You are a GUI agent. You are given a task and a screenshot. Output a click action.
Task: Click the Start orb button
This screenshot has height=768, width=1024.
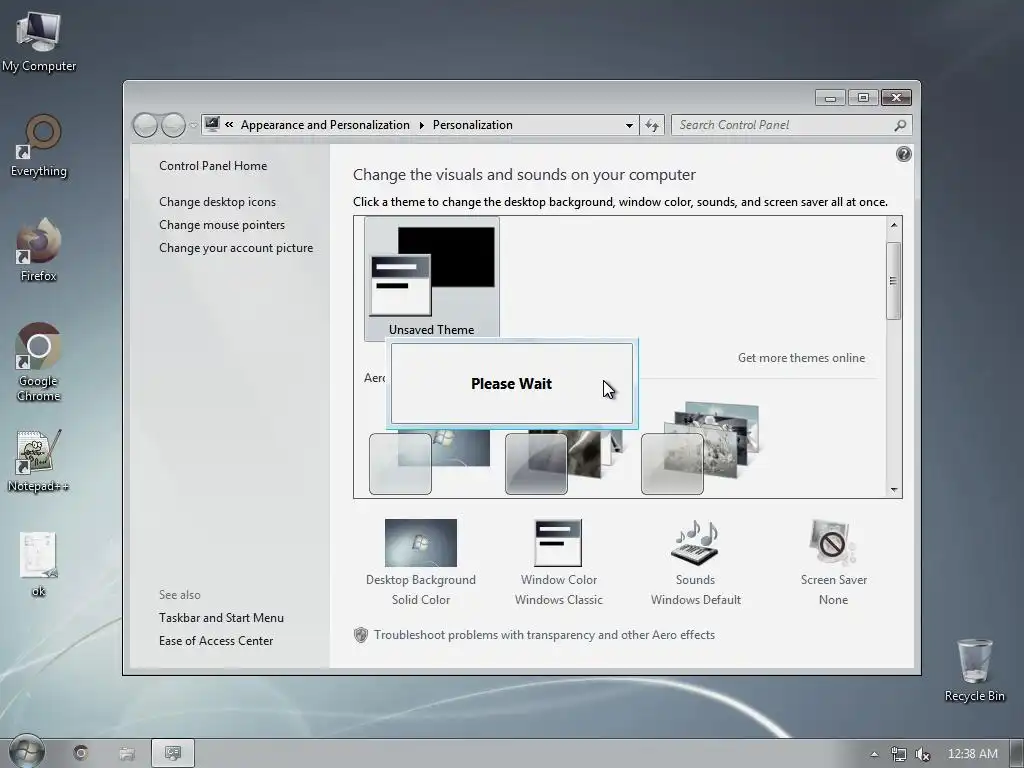pos(27,752)
